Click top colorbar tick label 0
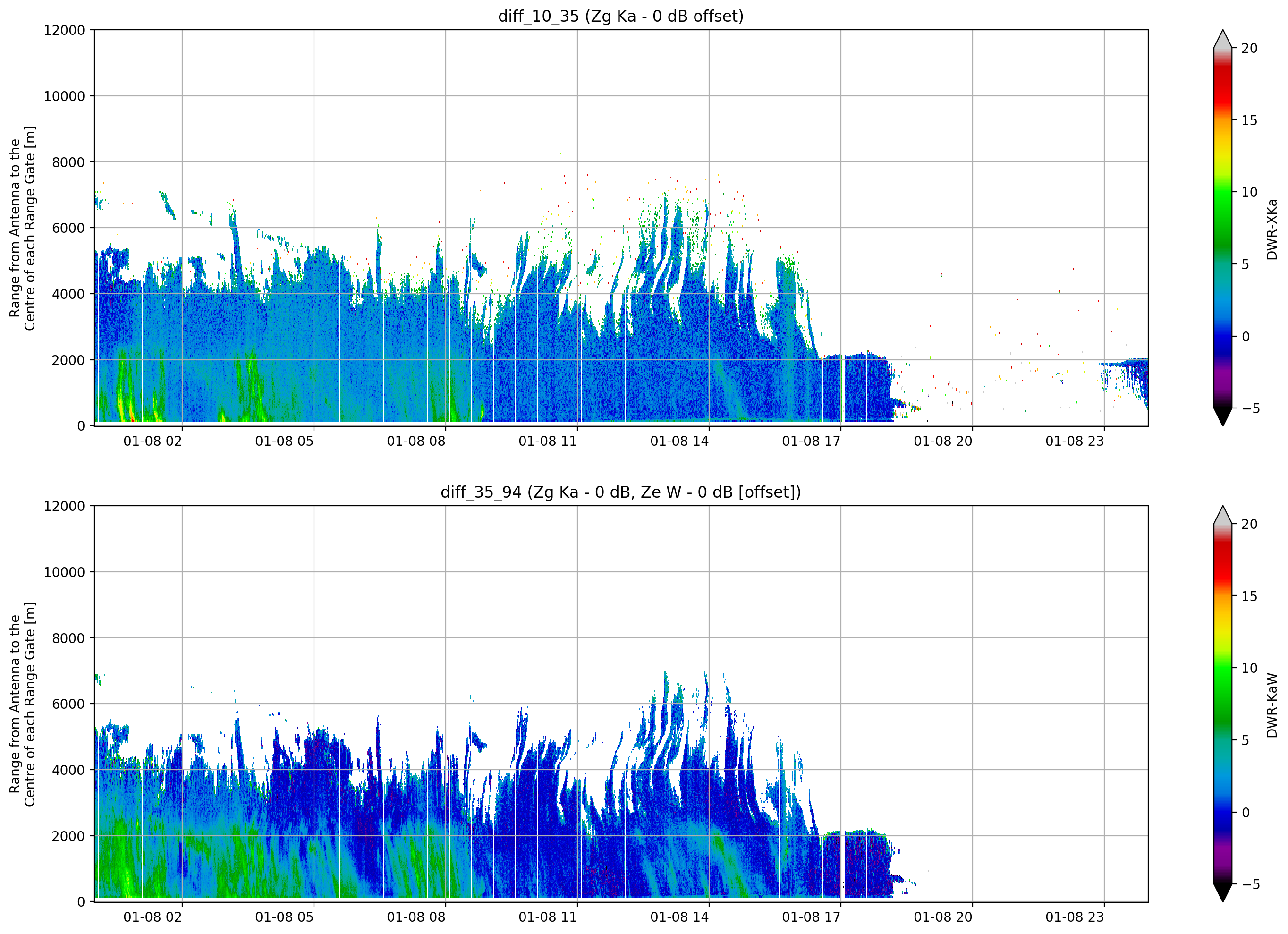Screen dimensions: 1288x934 pos(1246,336)
